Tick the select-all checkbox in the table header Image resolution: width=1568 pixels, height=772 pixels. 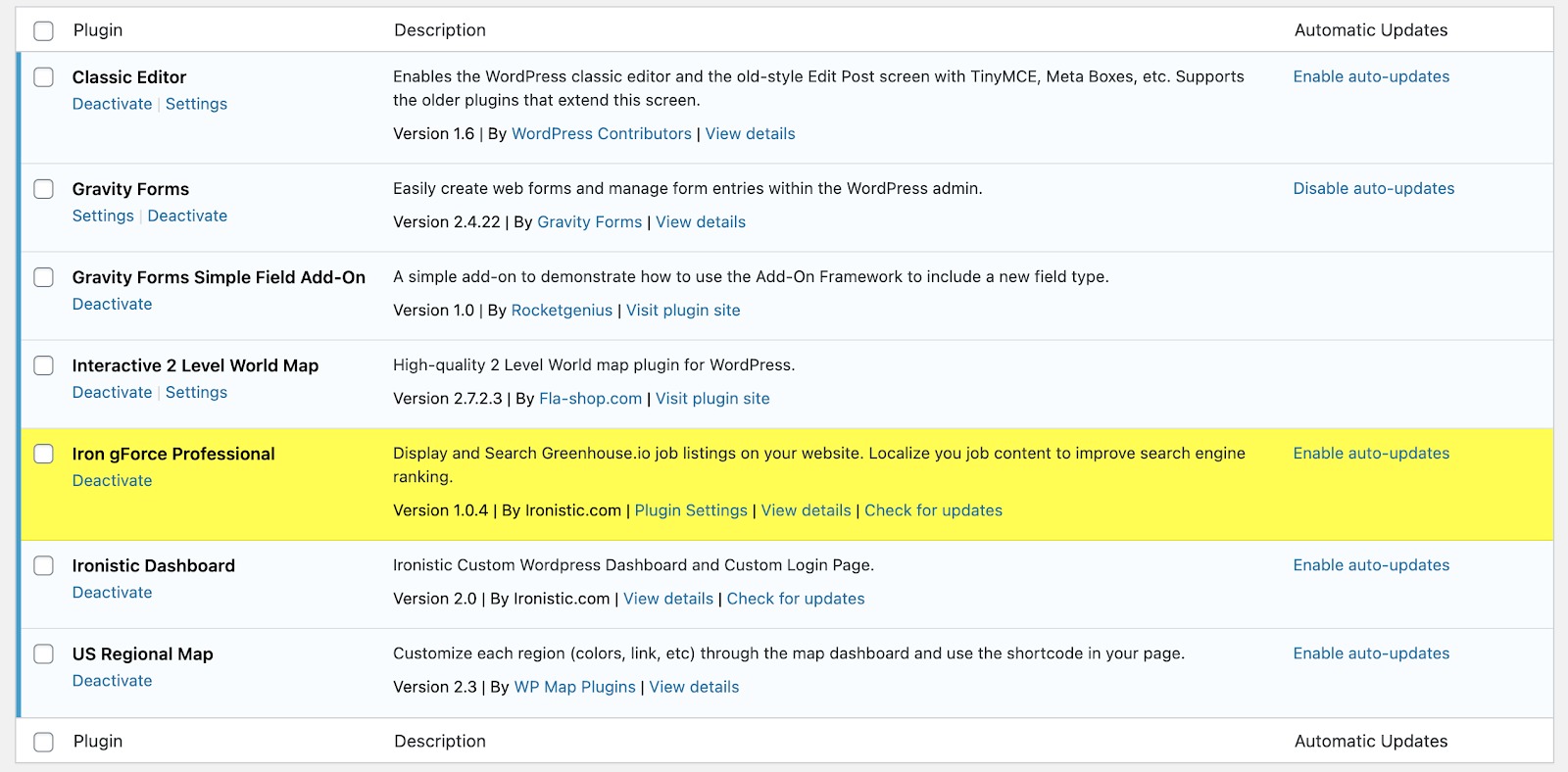point(44,30)
